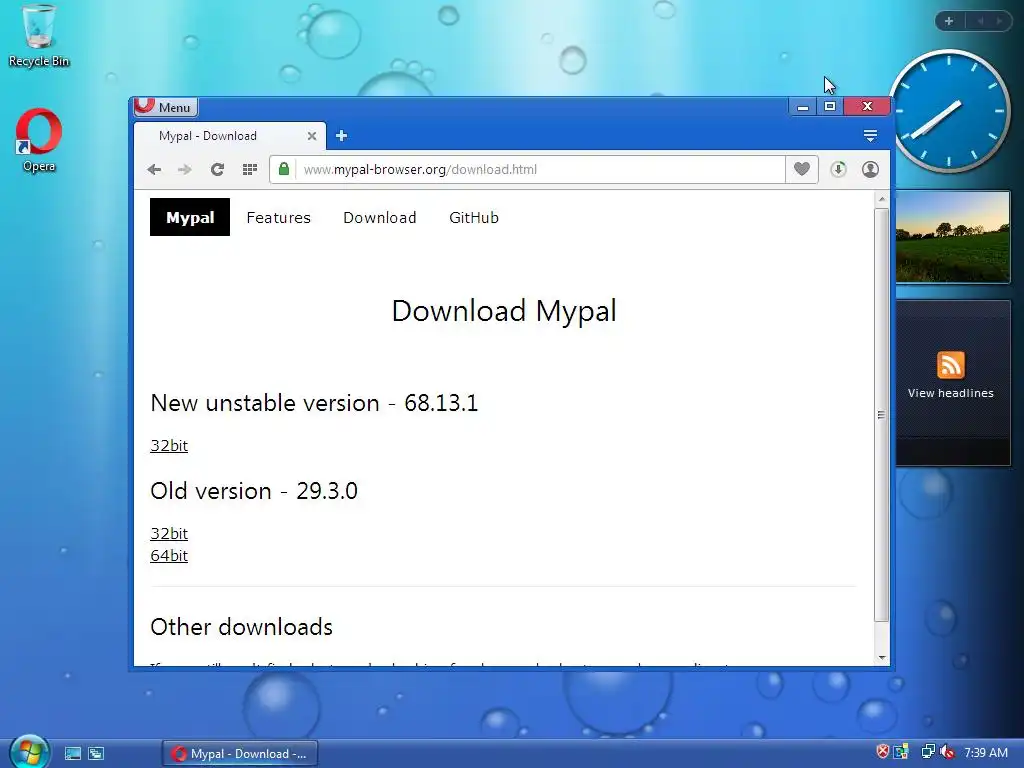This screenshot has width=1024, height=768.
Task: Open the Features nav link
Action: point(278,217)
